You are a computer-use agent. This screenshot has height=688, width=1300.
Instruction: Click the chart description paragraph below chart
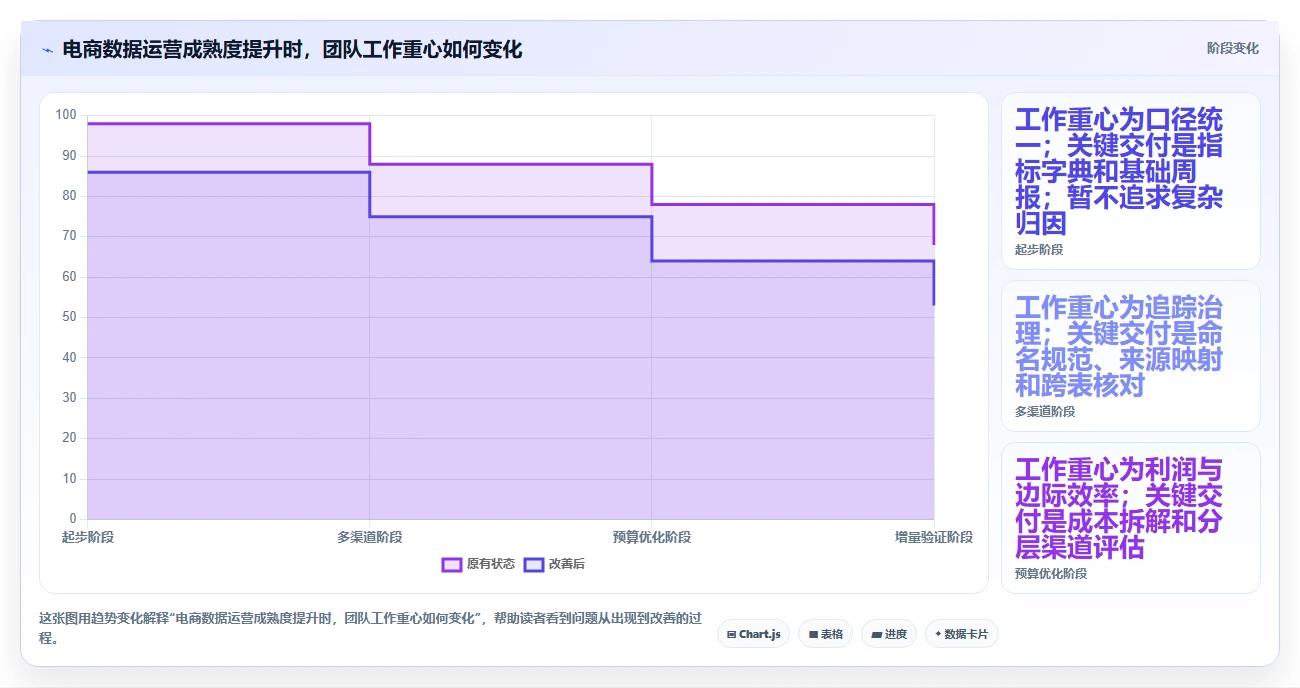pos(370,628)
